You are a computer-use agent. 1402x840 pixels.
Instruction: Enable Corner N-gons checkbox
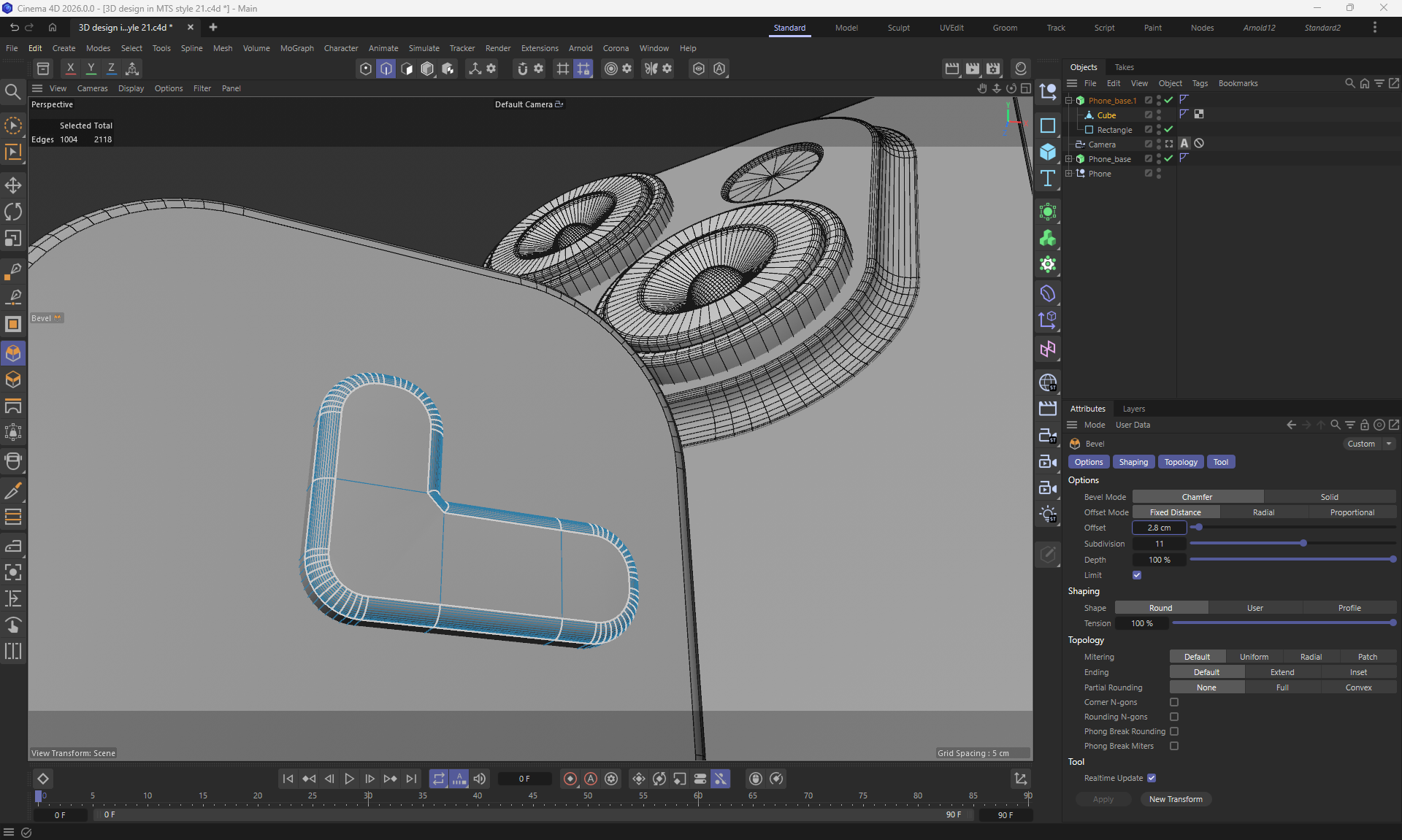(1174, 702)
